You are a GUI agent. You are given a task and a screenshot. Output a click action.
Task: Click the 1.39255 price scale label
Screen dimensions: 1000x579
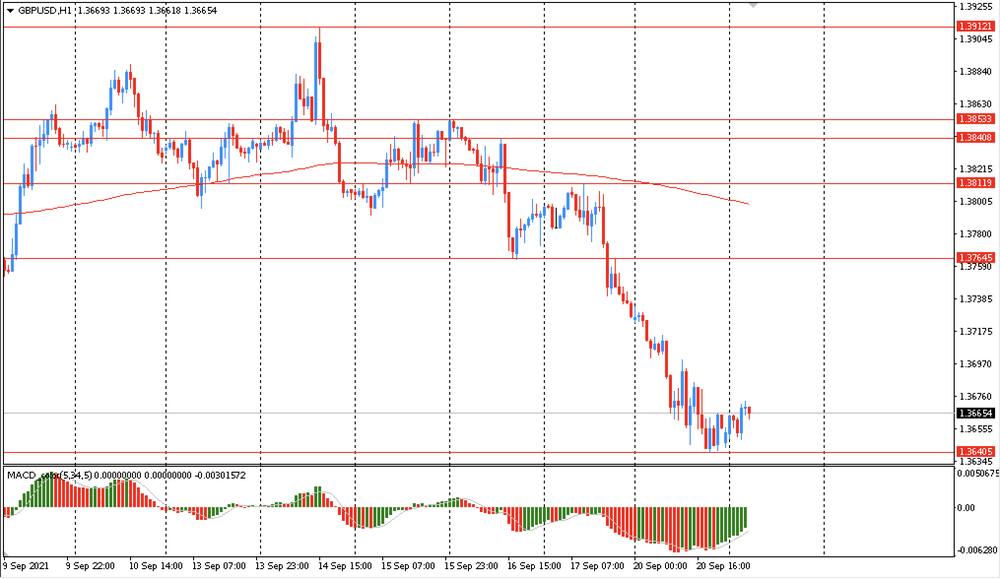[x=976, y=7]
